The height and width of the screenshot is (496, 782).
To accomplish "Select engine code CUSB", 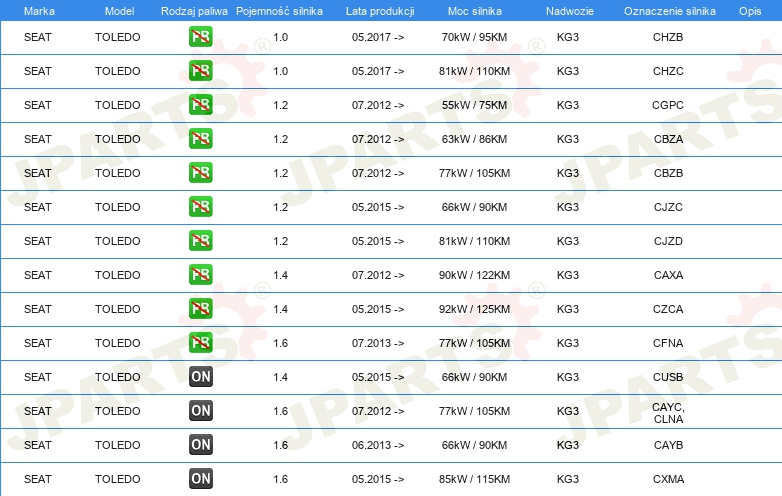I will click(668, 377).
